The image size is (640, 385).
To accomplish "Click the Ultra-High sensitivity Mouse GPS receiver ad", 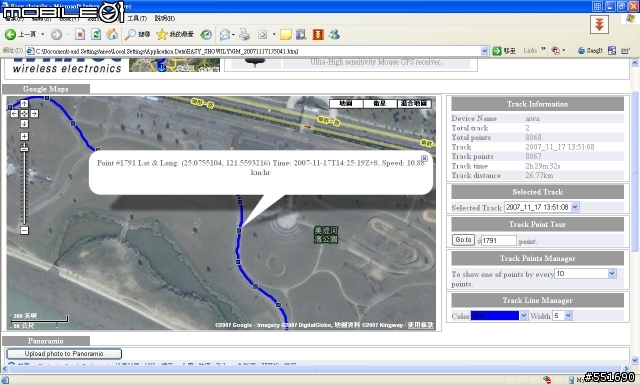I will pos(376,62).
